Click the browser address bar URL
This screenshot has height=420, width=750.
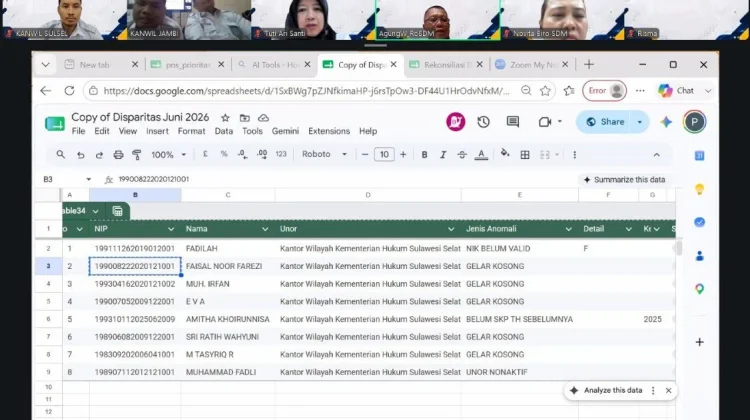[306, 91]
